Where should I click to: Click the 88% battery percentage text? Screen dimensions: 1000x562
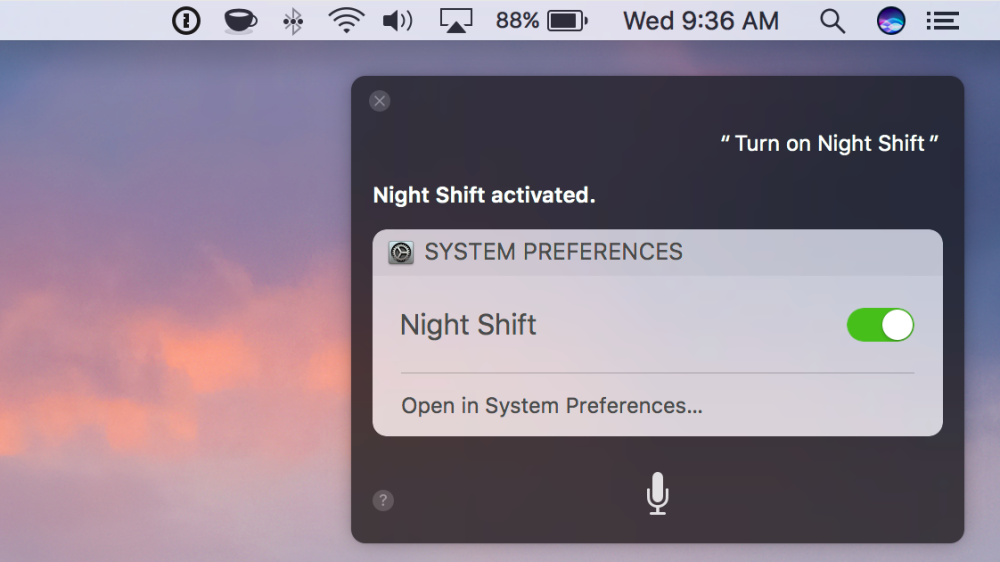click(x=517, y=21)
